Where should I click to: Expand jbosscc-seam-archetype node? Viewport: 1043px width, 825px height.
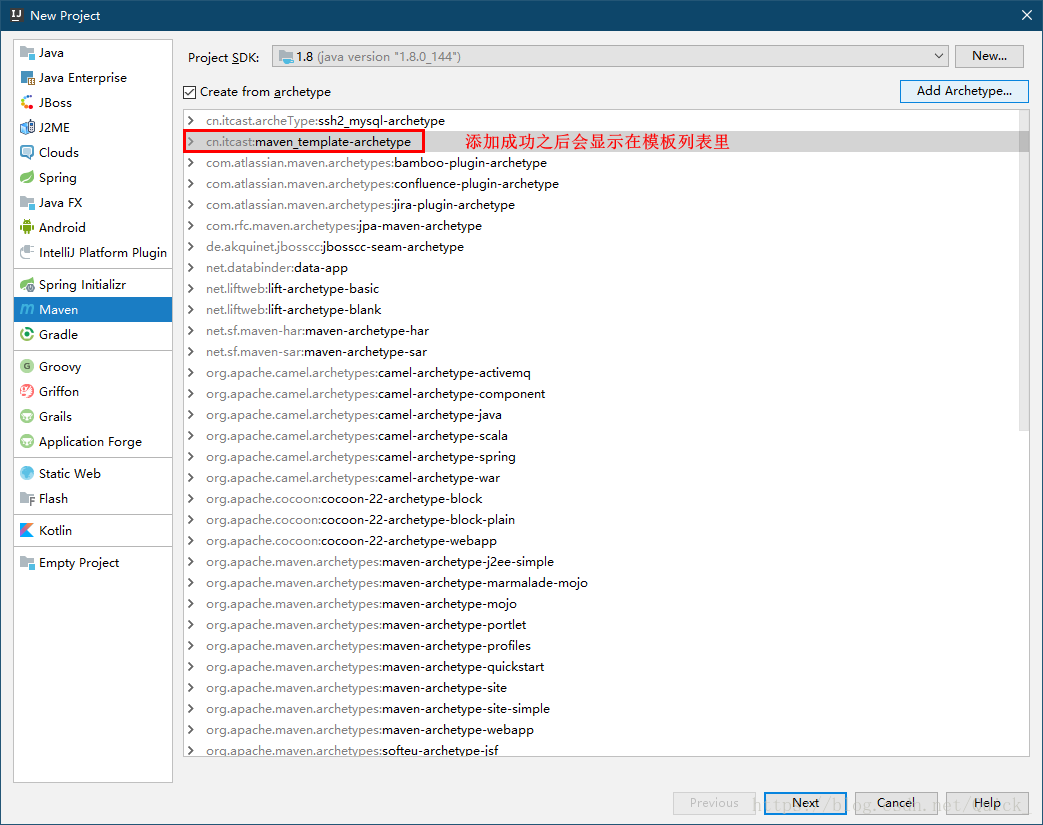[x=191, y=247]
